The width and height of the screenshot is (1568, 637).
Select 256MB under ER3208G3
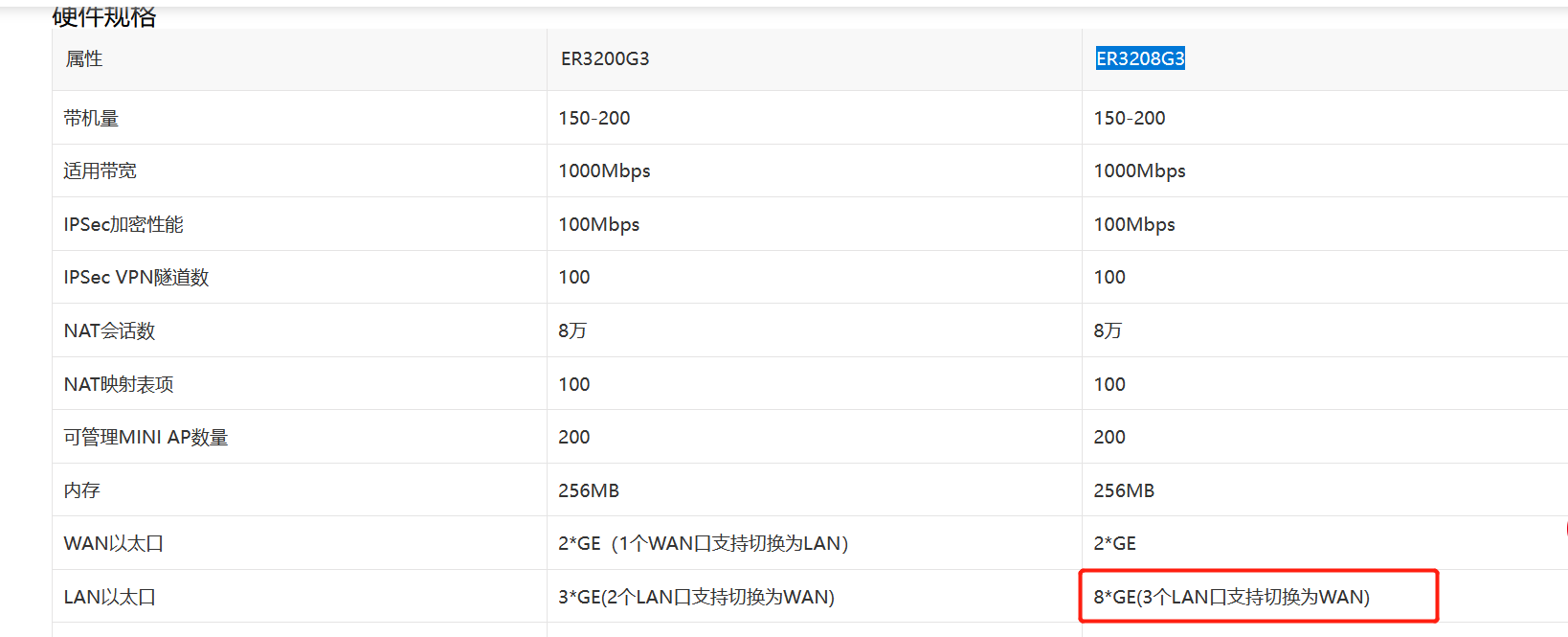pos(1124,490)
